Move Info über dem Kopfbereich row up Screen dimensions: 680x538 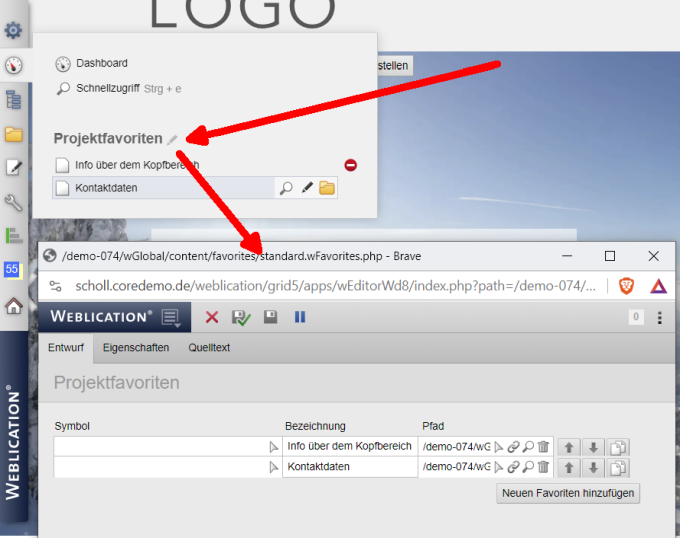(569, 447)
